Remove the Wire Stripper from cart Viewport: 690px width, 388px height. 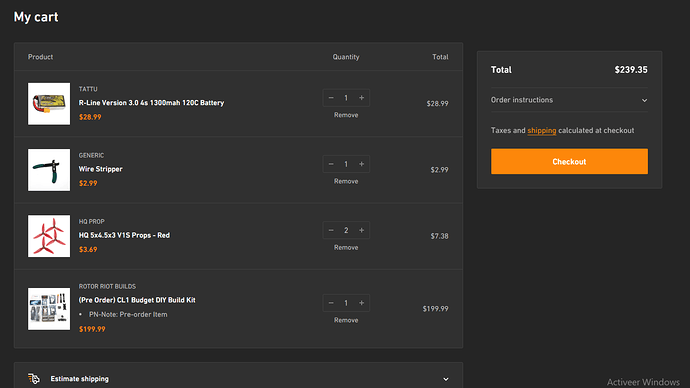point(346,181)
